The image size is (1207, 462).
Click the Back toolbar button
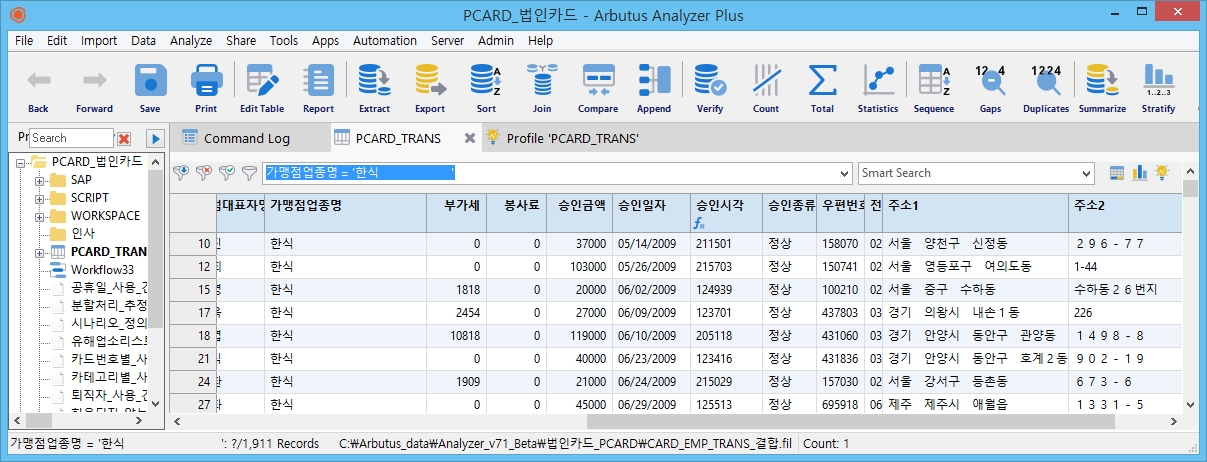coord(38,88)
